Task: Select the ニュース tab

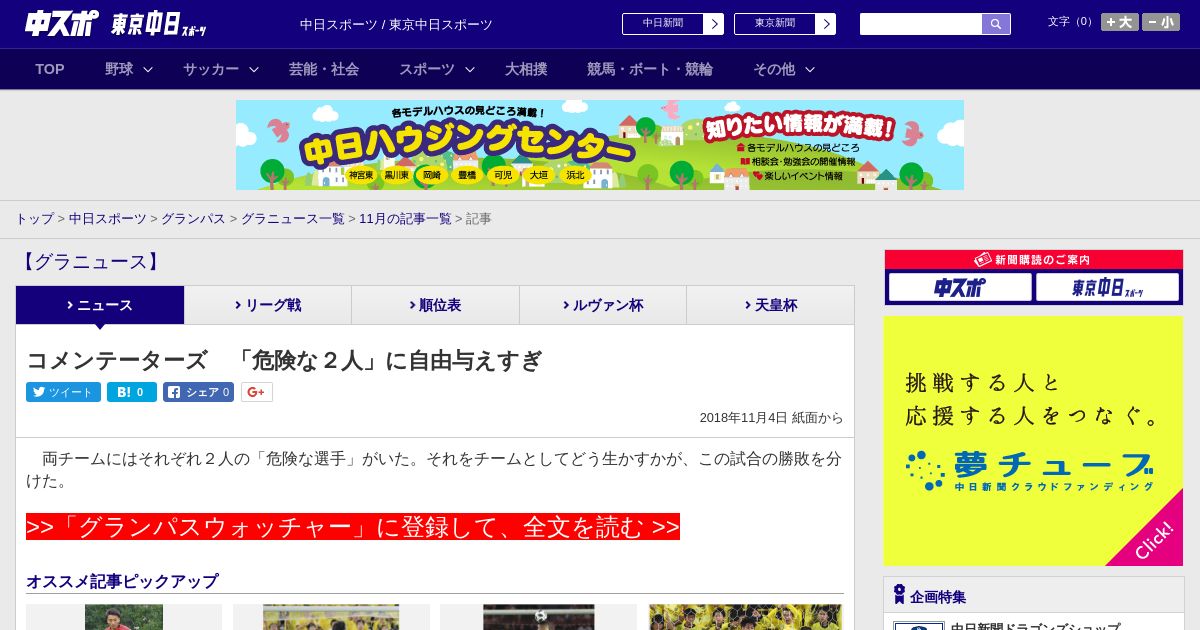Action: 100,305
